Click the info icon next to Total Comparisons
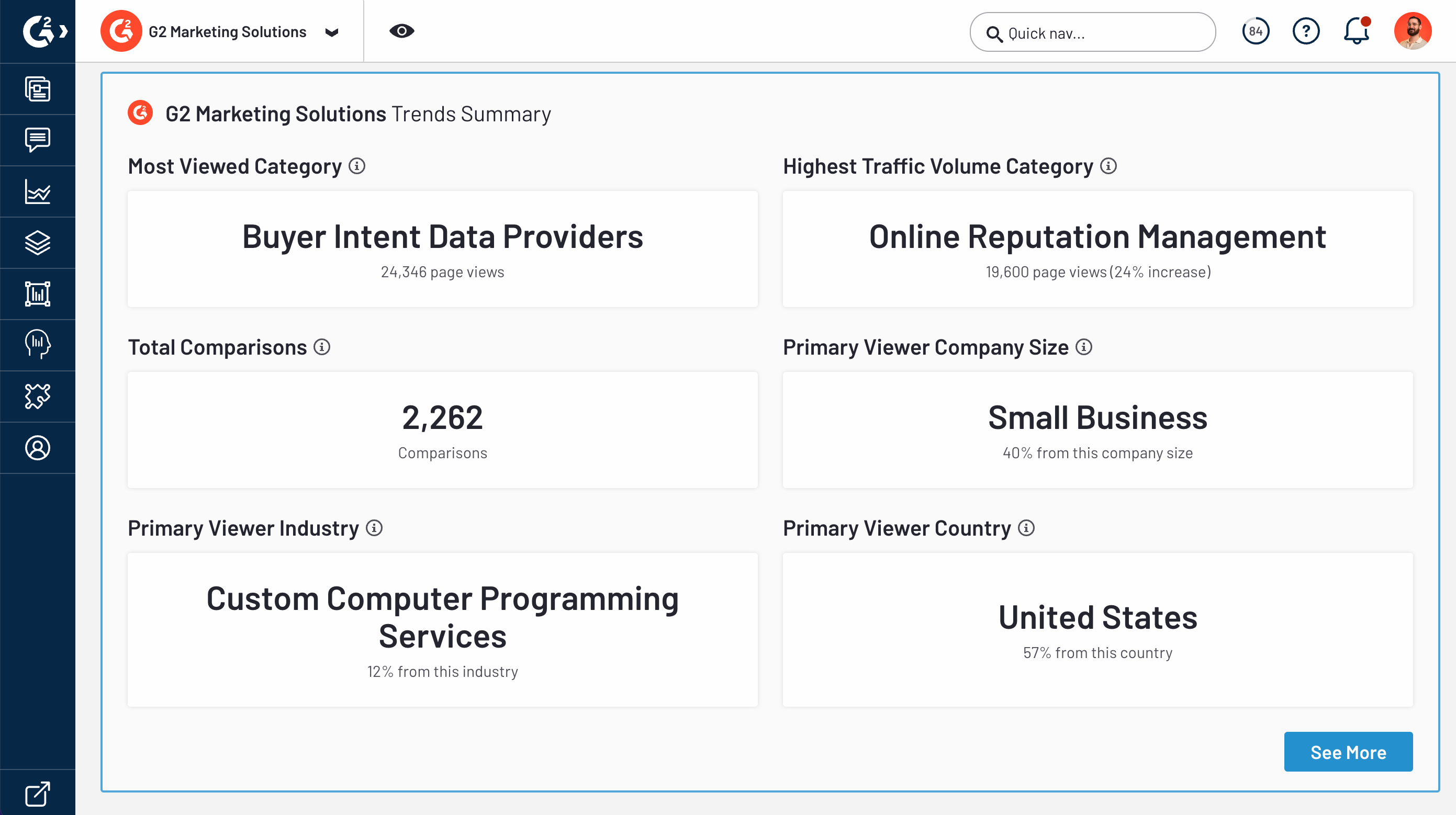The width and height of the screenshot is (1456, 815). point(322,347)
